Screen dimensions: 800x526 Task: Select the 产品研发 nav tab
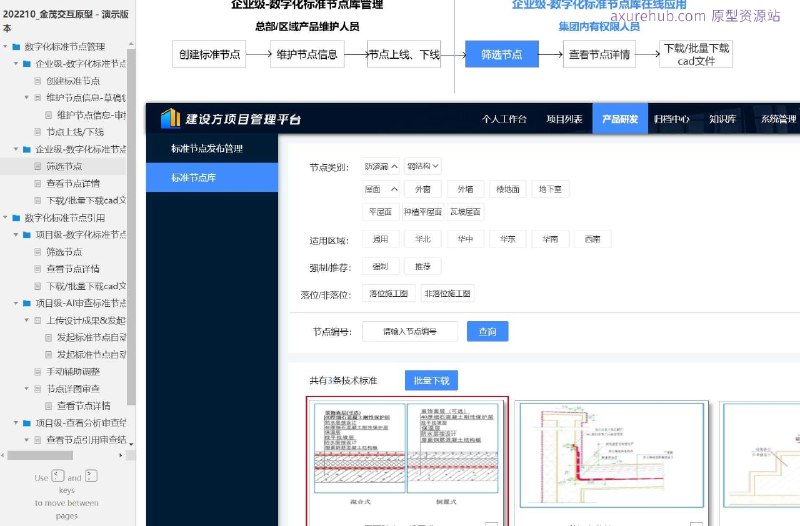pyautogui.click(x=620, y=119)
